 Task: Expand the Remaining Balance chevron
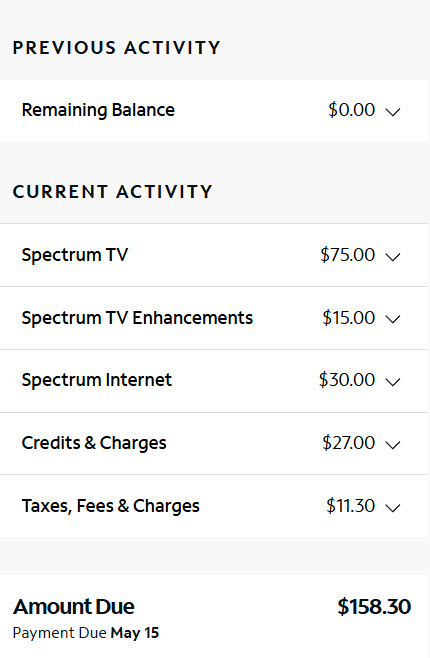pyautogui.click(x=393, y=112)
